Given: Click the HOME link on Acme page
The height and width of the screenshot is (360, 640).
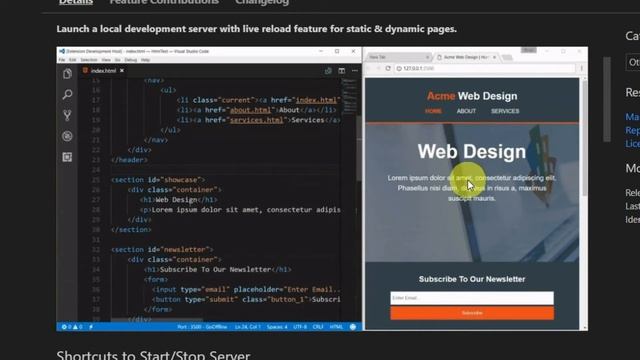Looking at the screenshot, I should coord(433,111).
